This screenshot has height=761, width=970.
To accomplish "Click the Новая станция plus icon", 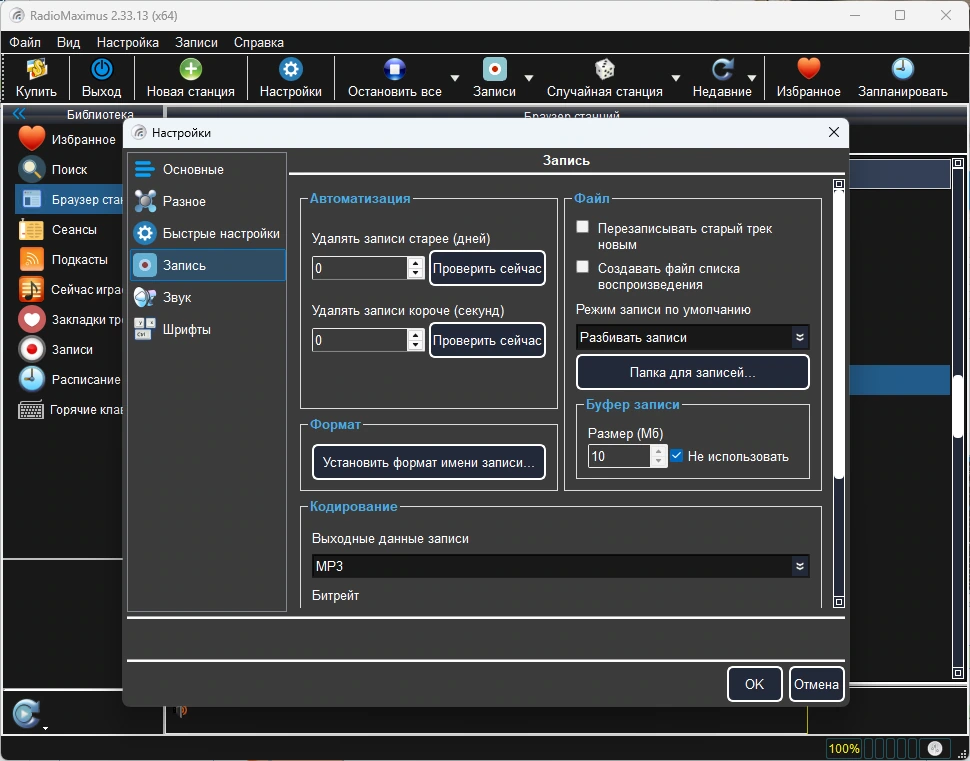I will [x=191, y=69].
